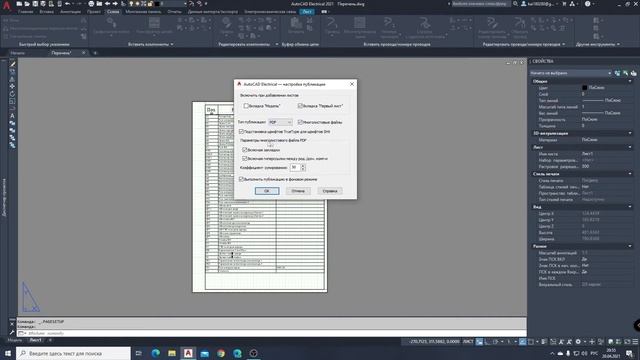Viewport: 640px width, 360px height.
Task: Collapse the Вид section in Properties
Action: point(630,207)
